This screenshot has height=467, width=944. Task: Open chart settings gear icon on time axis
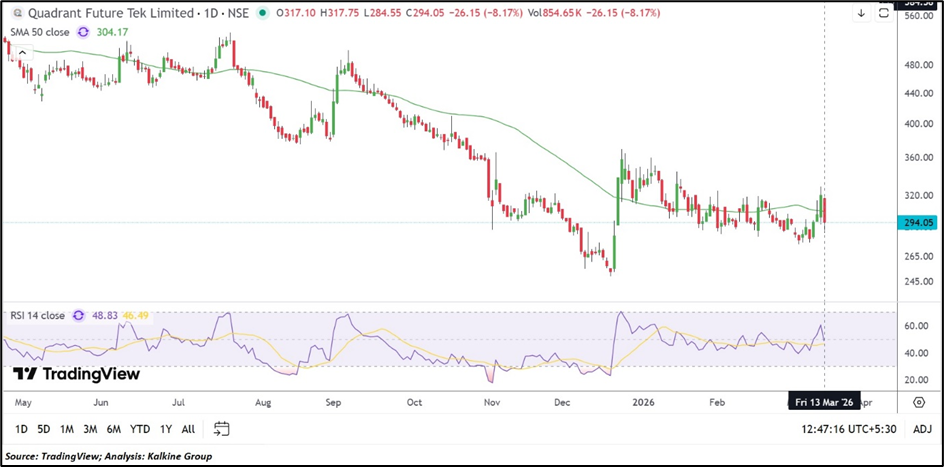point(918,402)
